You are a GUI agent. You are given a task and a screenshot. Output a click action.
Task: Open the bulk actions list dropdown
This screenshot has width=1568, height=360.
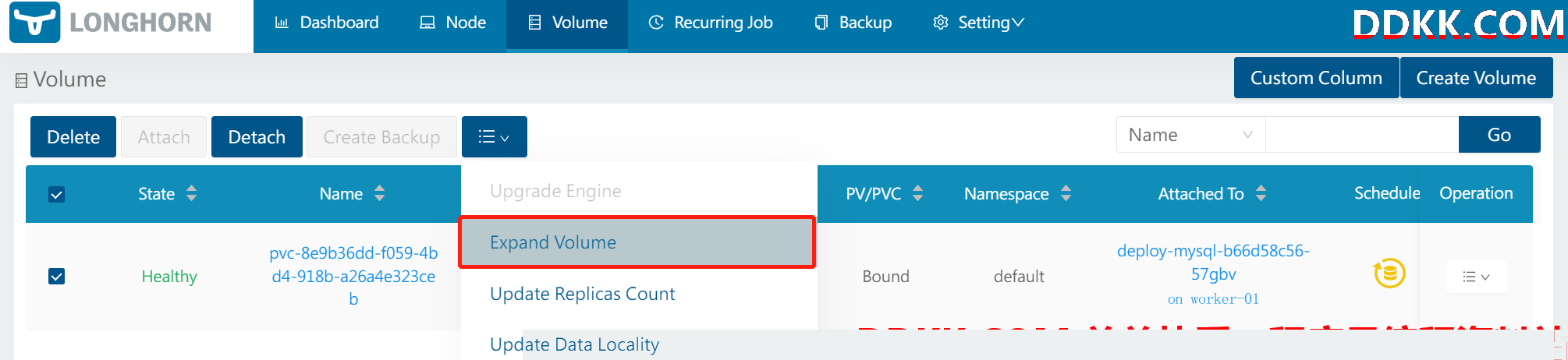click(x=495, y=136)
